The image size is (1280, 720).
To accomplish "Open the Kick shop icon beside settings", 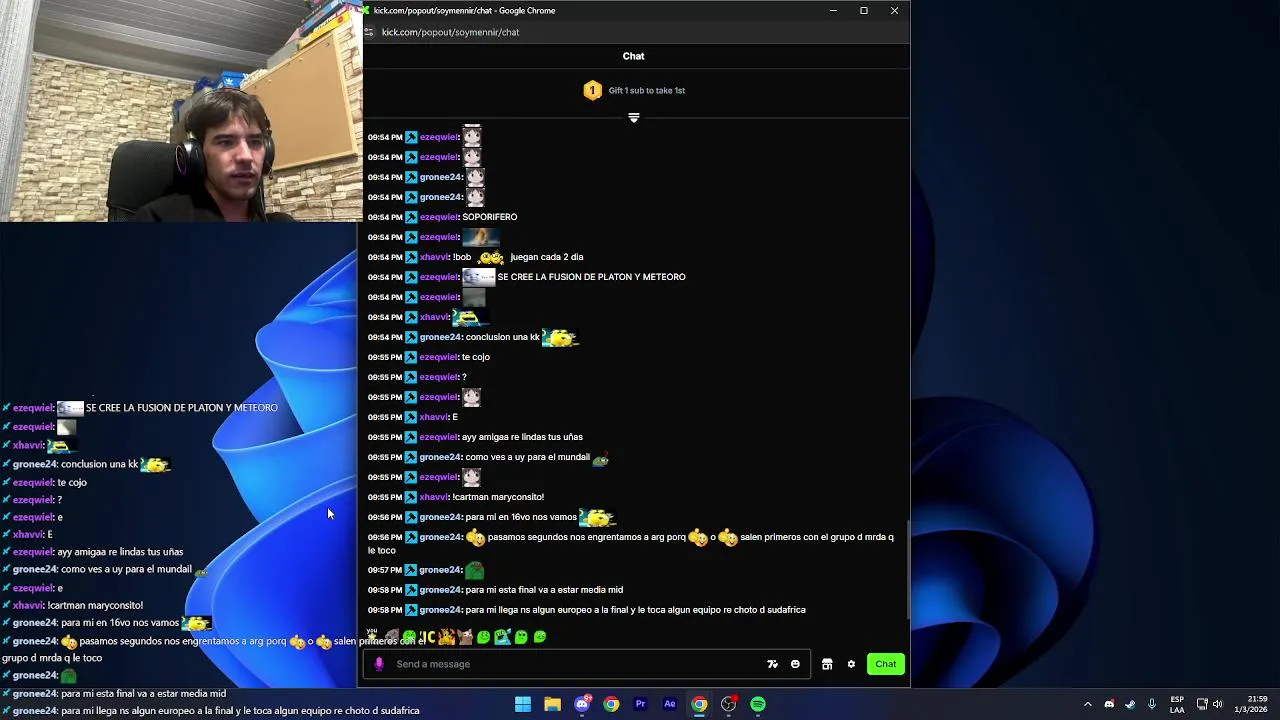I will [x=827, y=664].
